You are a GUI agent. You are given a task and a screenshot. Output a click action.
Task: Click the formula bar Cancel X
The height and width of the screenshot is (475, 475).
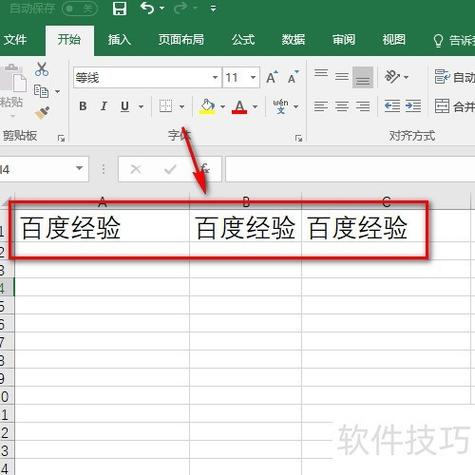point(136,169)
